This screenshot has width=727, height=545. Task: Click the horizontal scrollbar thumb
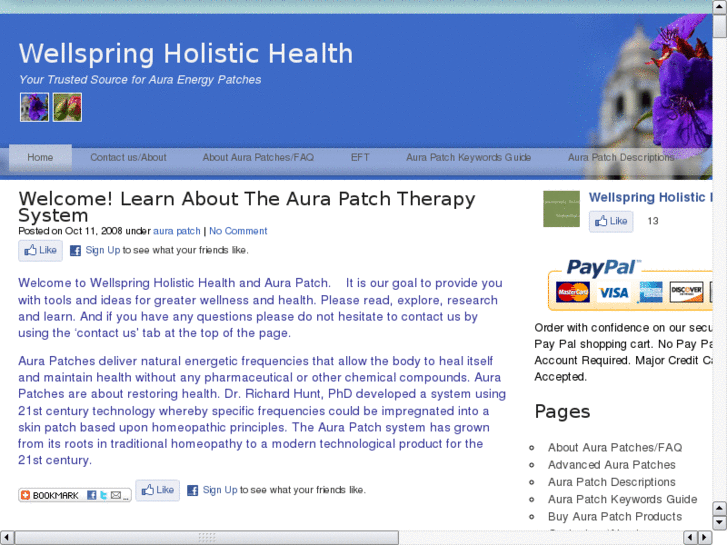coord(207,538)
